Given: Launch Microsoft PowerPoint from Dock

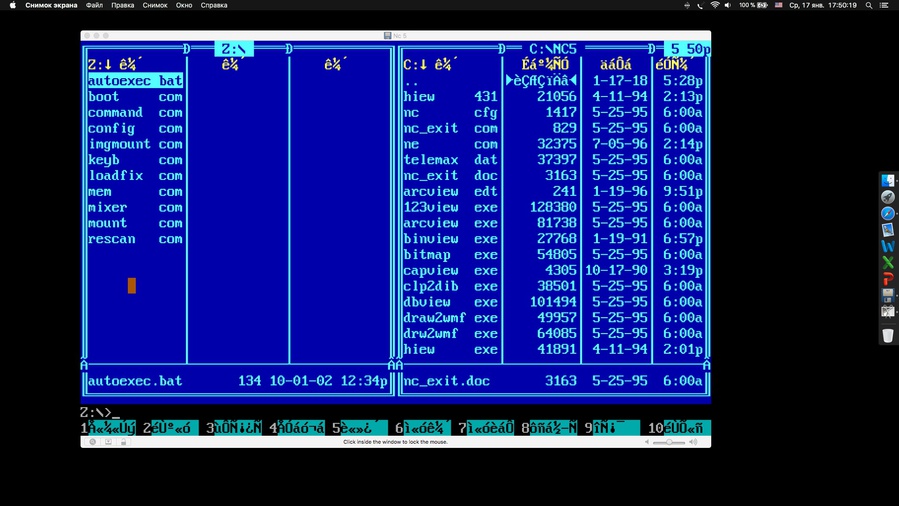Looking at the screenshot, I should click(888, 279).
